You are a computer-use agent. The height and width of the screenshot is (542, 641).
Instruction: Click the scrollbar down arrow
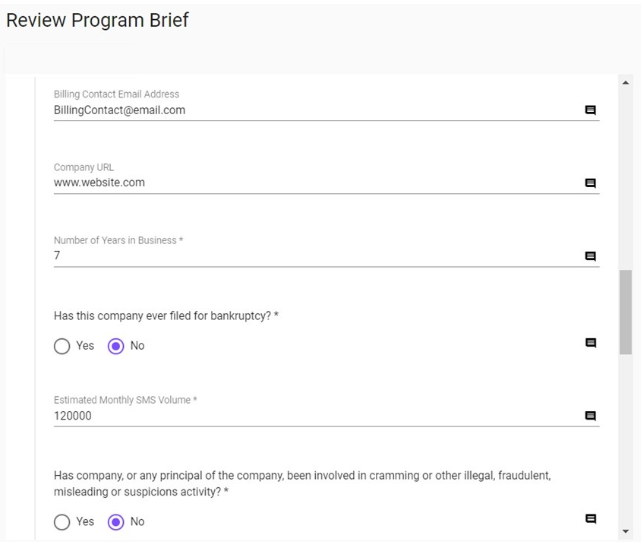tap(625, 531)
